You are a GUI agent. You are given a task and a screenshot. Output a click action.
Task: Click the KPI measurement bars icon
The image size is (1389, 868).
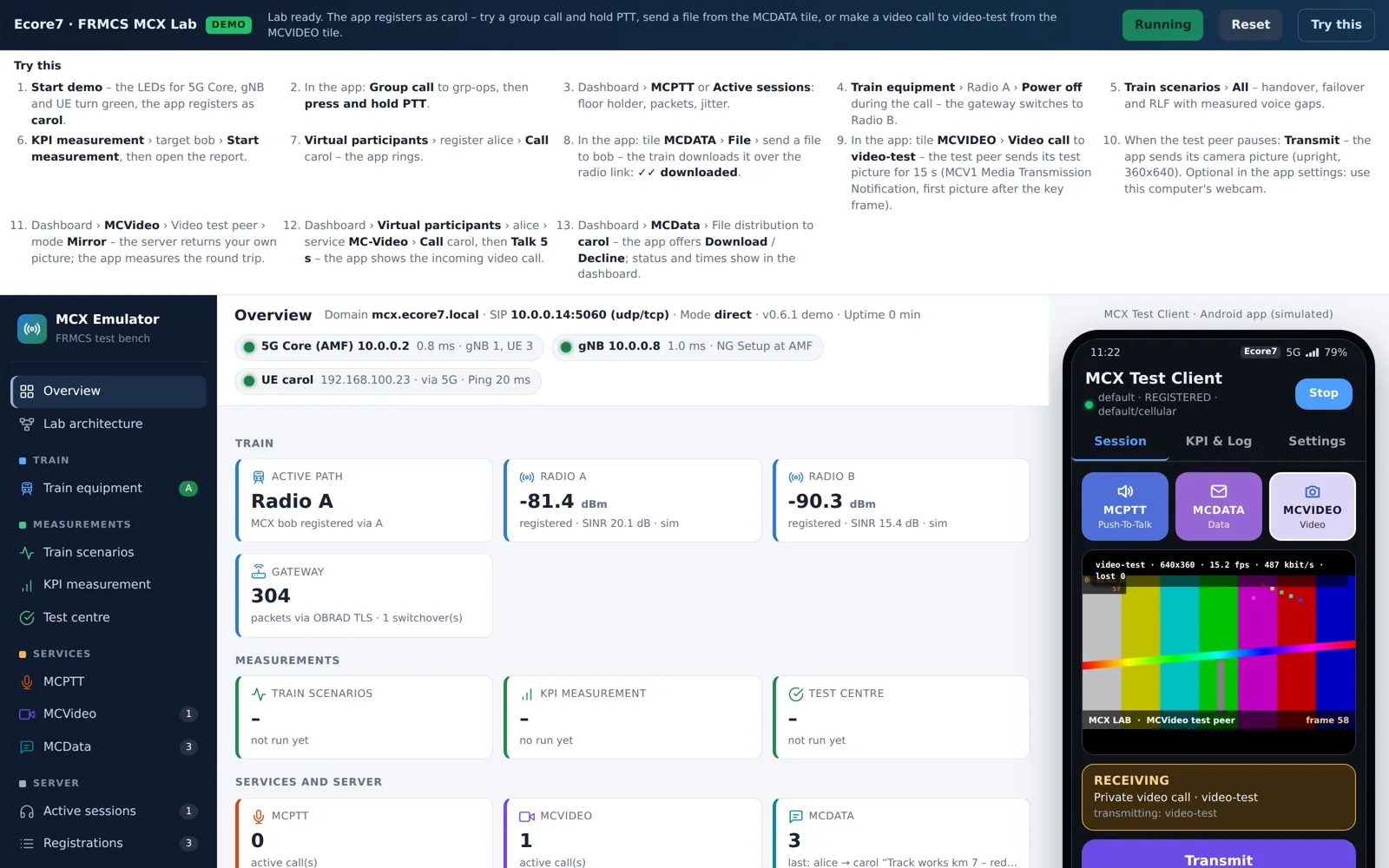[27, 585]
